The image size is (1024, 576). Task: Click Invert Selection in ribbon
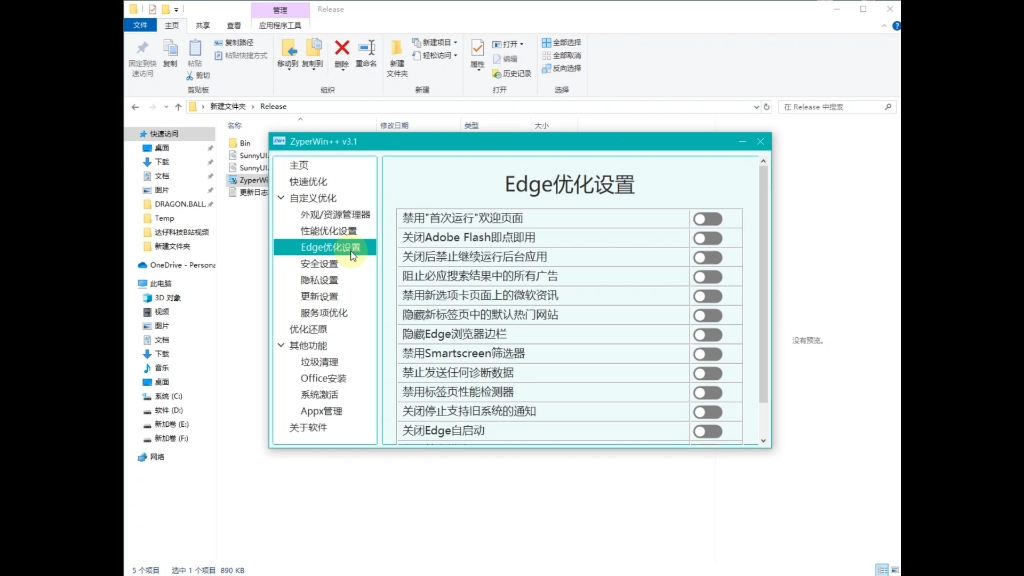point(561,68)
